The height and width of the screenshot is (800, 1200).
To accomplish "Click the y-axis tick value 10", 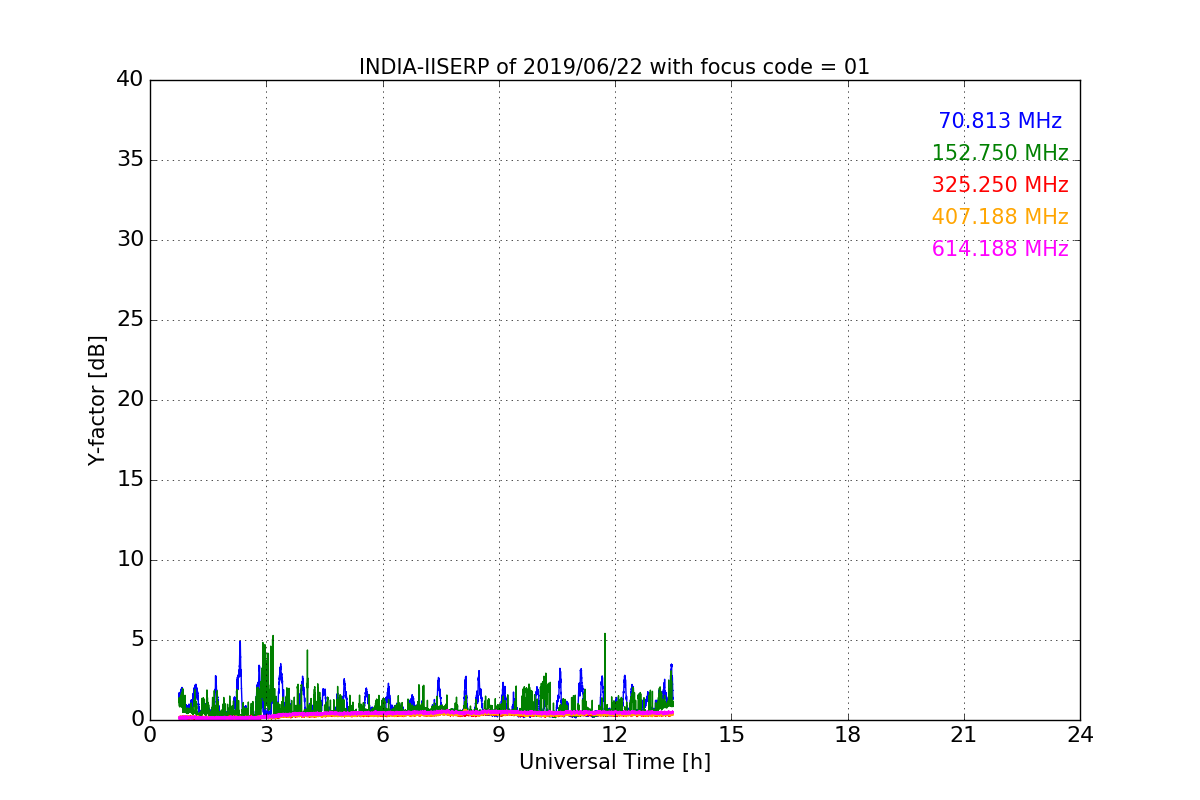I will point(130,560).
